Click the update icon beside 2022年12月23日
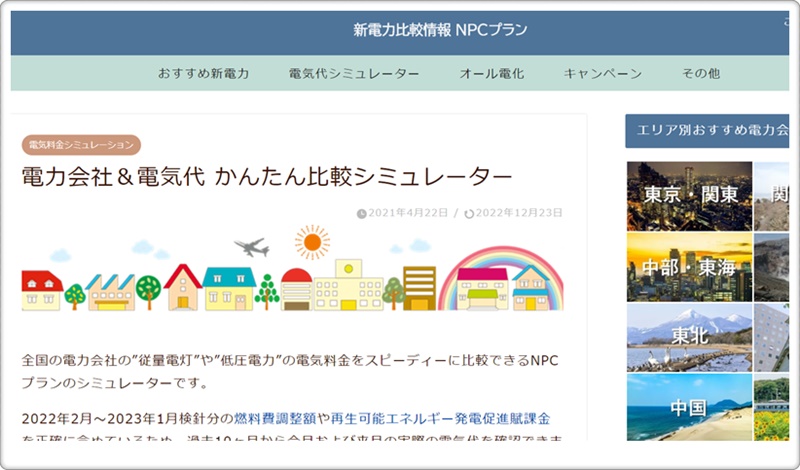 [x=469, y=214]
